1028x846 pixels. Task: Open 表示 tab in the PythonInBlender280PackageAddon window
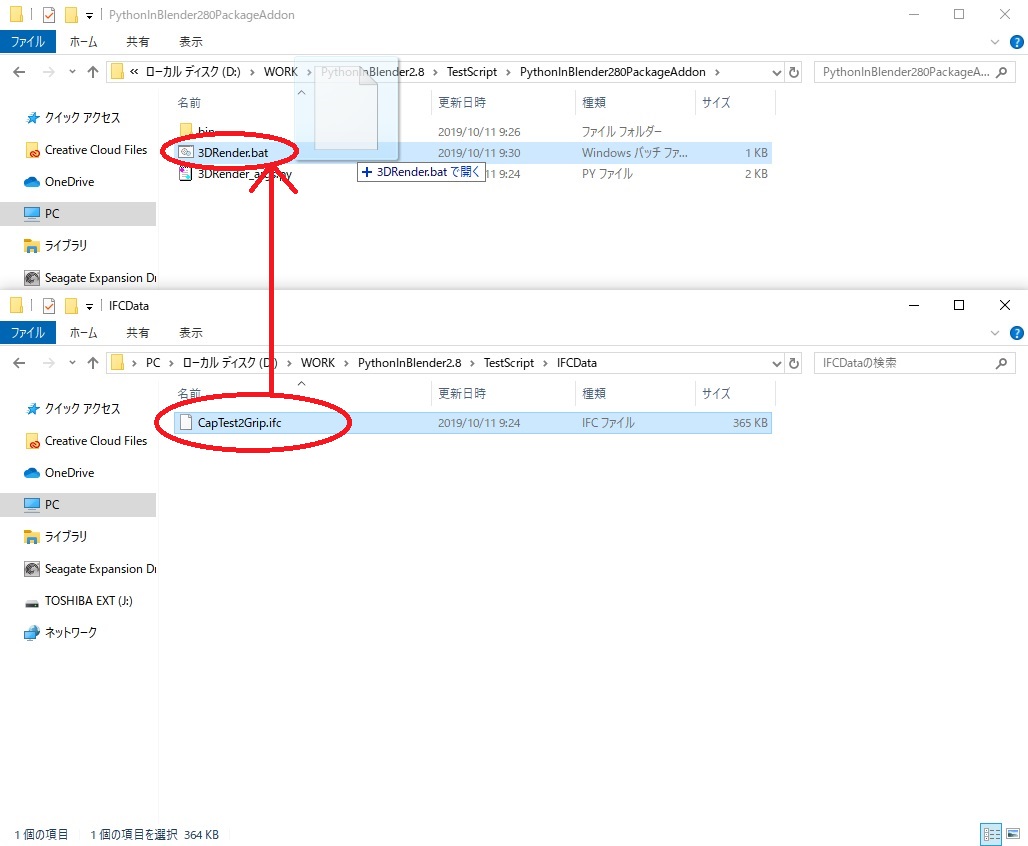point(191,41)
